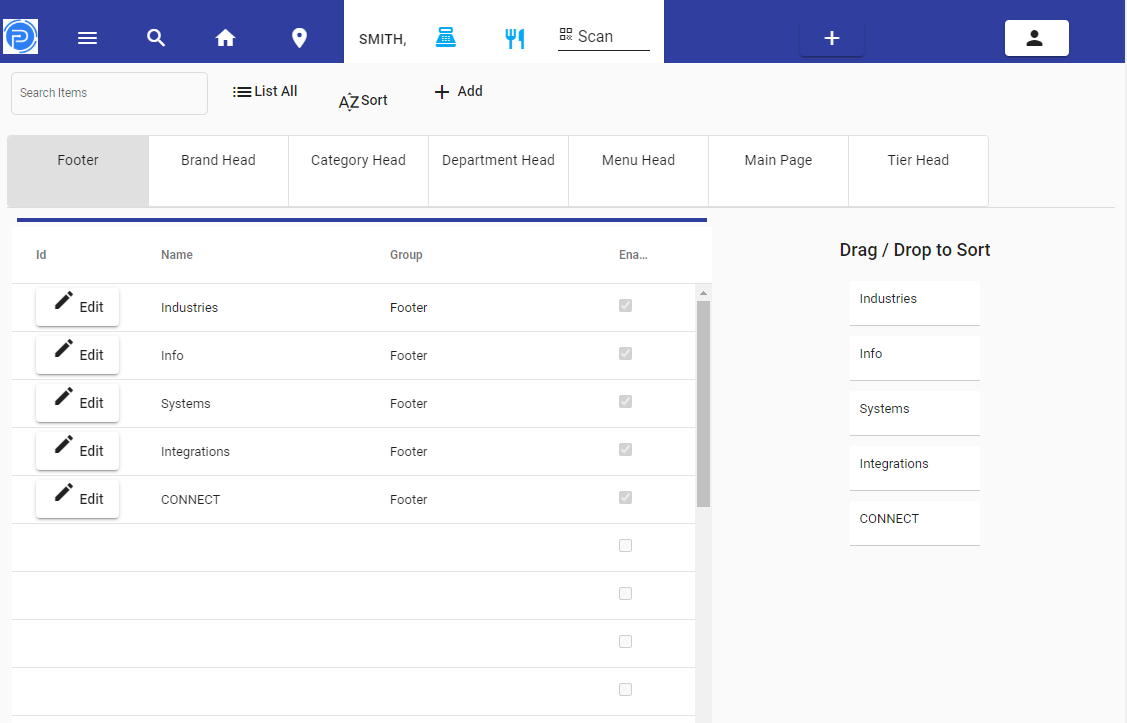Open the location pin icon
The image size is (1127, 723).
[x=300, y=37]
